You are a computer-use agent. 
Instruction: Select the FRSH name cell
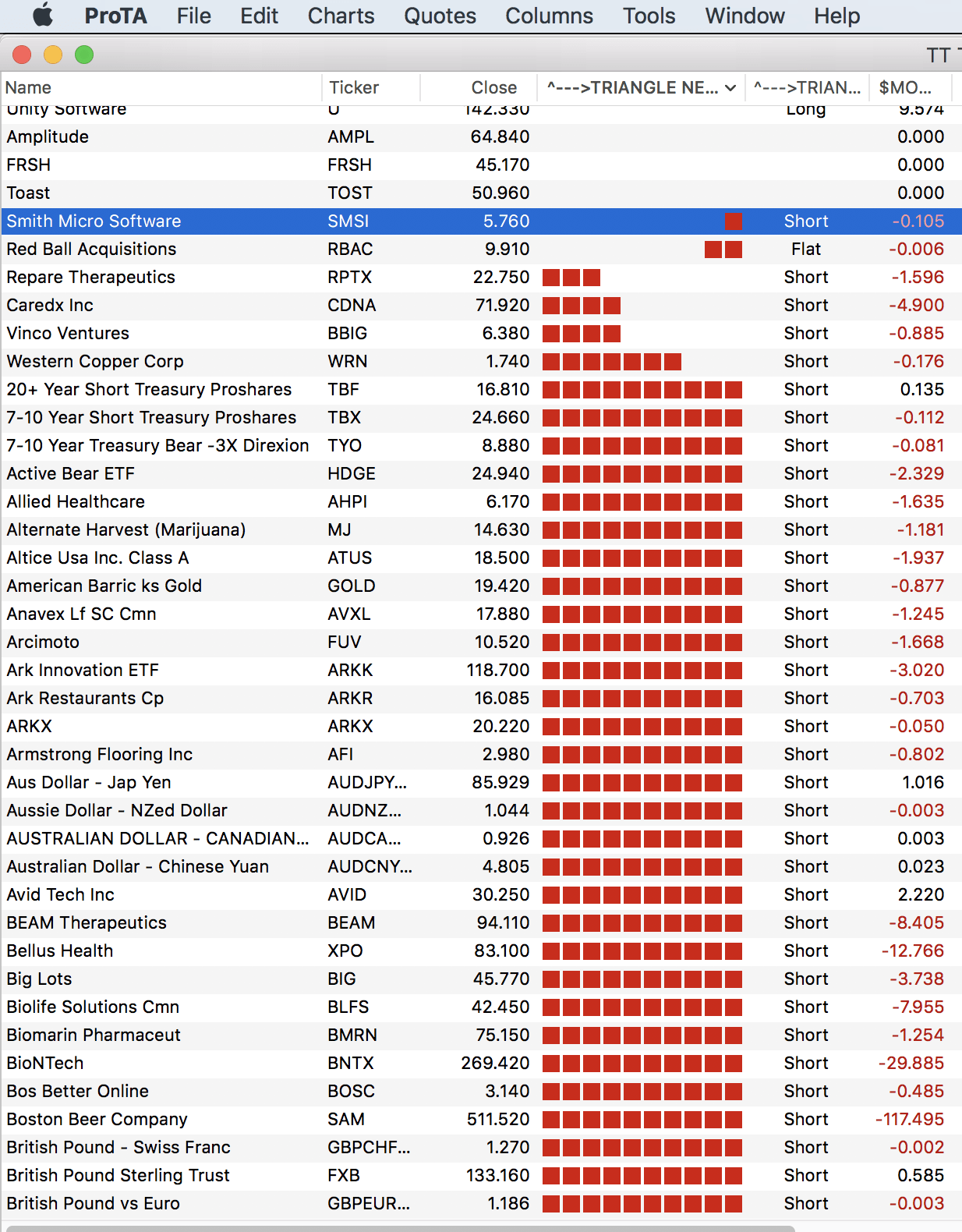coord(29,165)
